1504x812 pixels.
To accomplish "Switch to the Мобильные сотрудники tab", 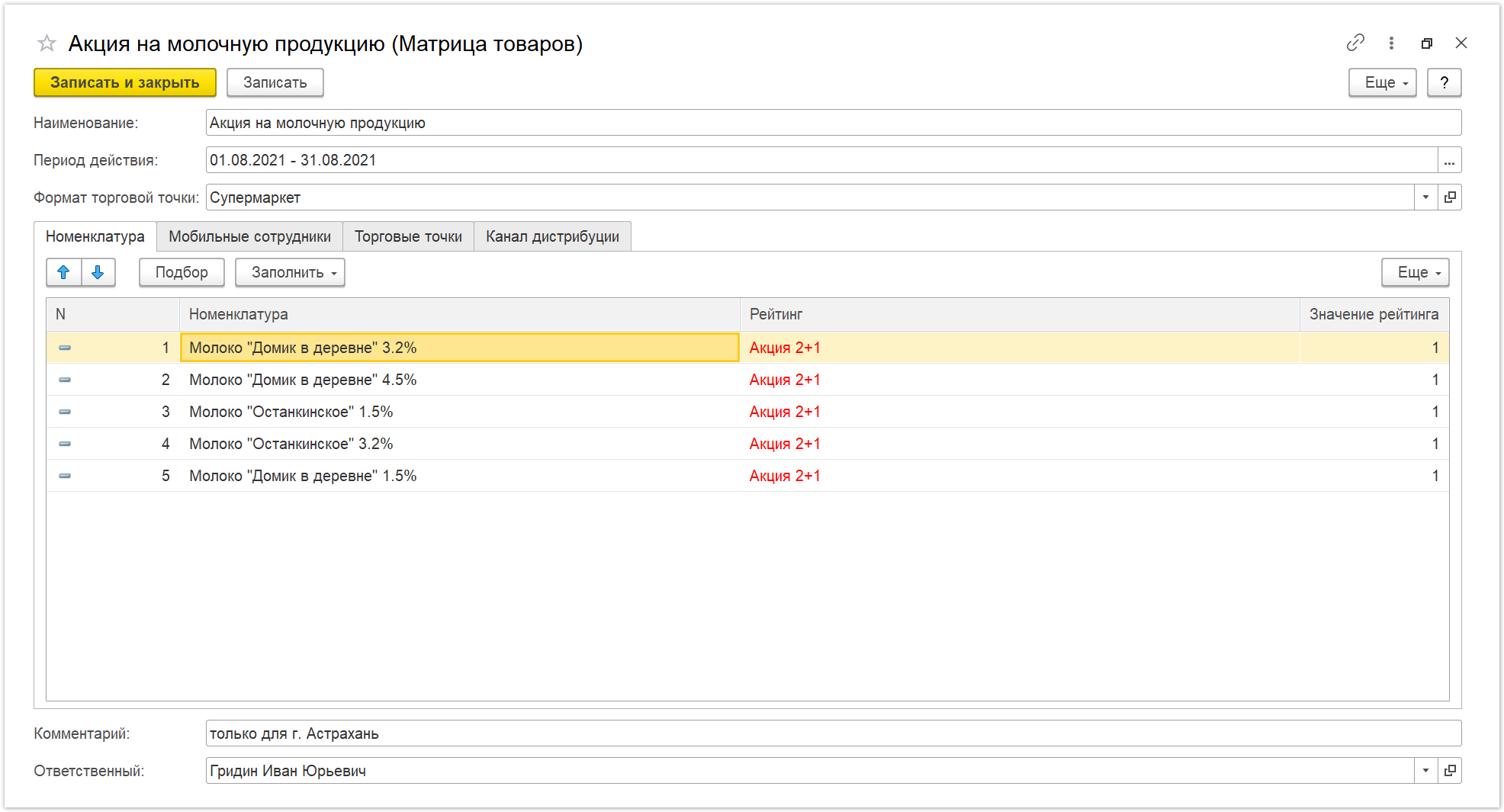I will point(249,236).
